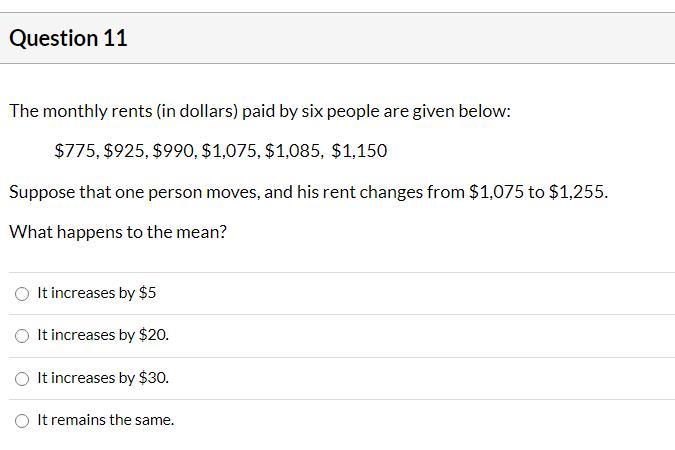
Task: Click the $1,075 value in the rent list
Action: pyautogui.click(x=229, y=151)
